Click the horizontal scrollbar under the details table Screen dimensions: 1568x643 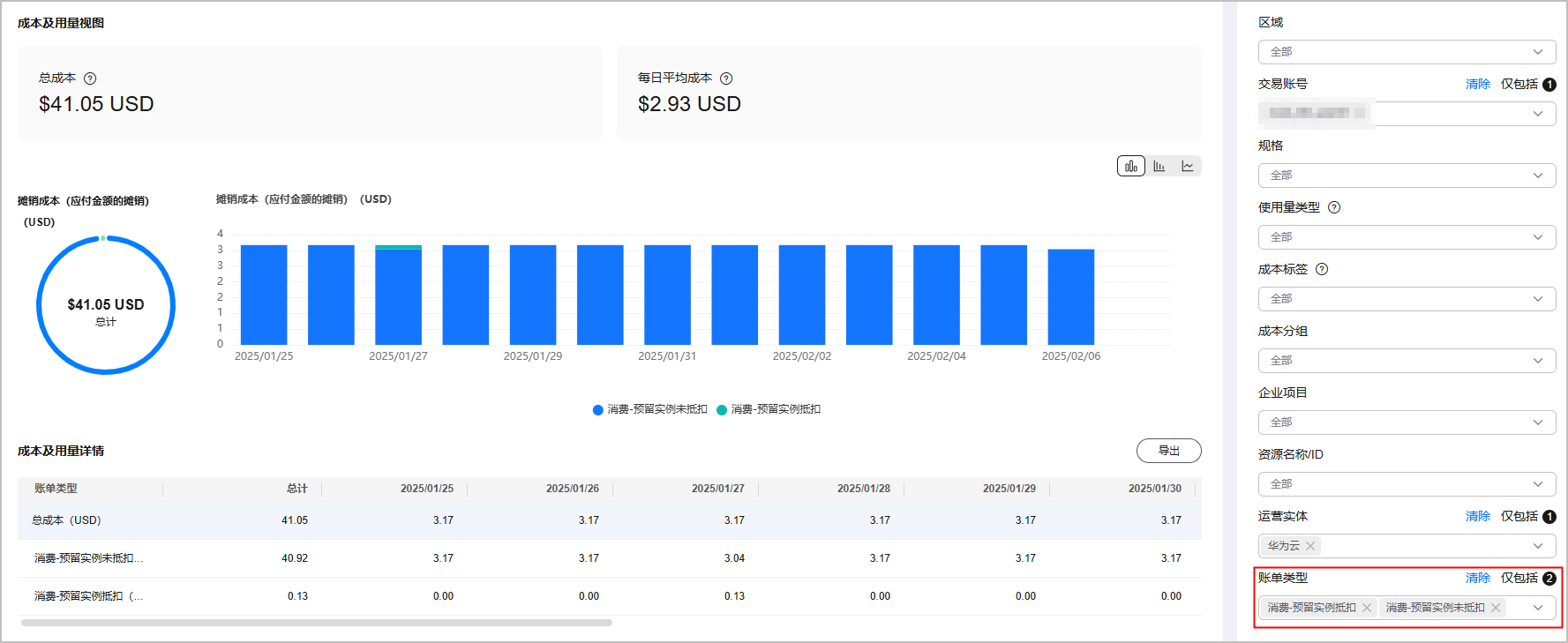pyautogui.click(x=316, y=623)
